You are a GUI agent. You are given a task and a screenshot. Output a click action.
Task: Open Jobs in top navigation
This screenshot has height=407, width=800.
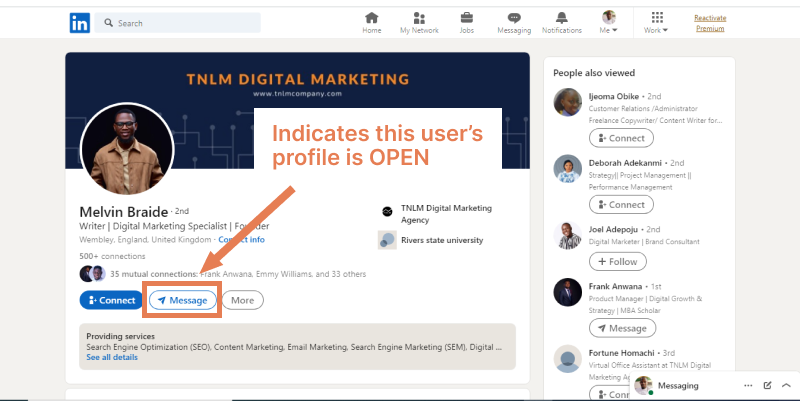[x=466, y=23]
